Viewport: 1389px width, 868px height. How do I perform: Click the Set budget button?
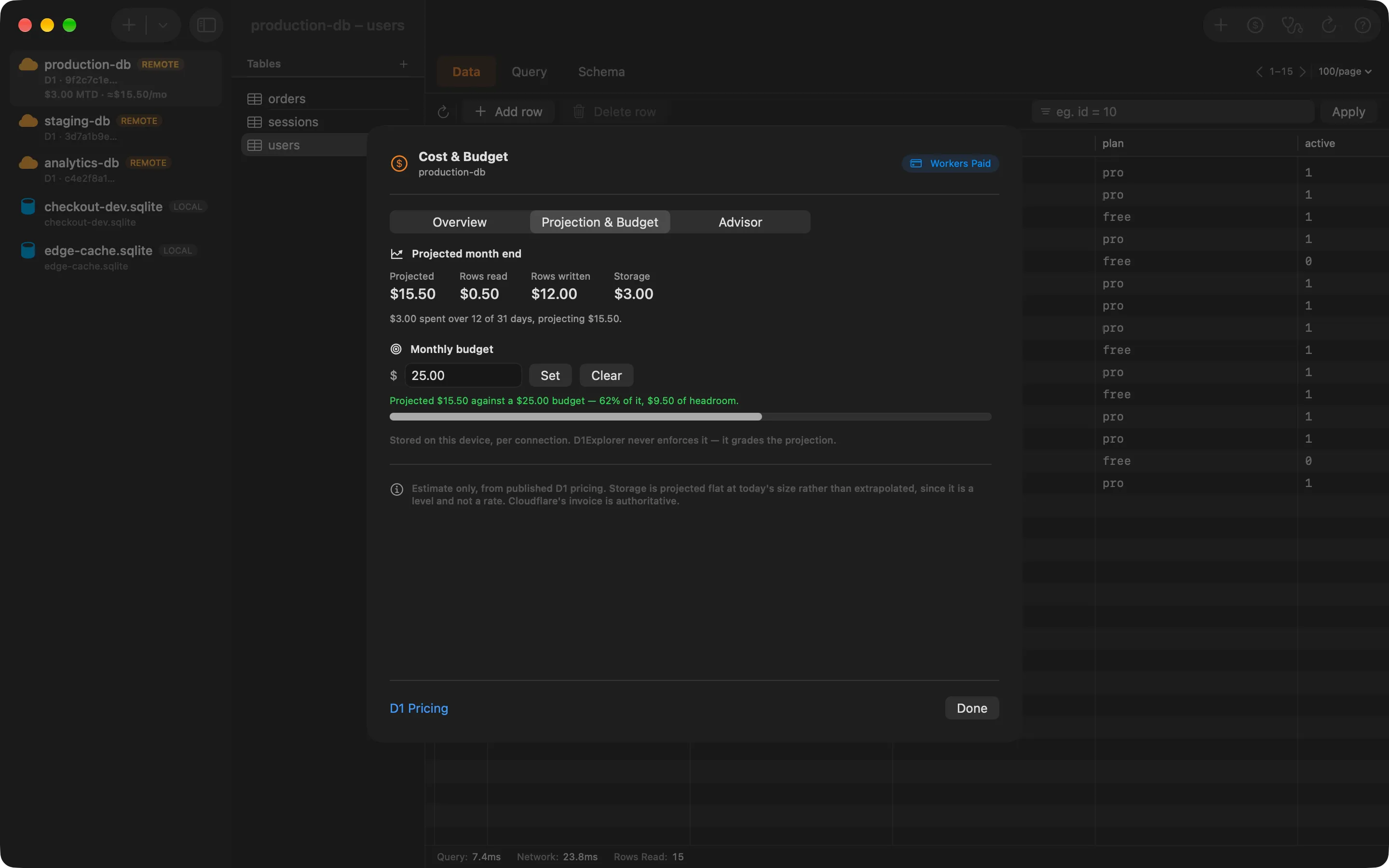pos(550,376)
